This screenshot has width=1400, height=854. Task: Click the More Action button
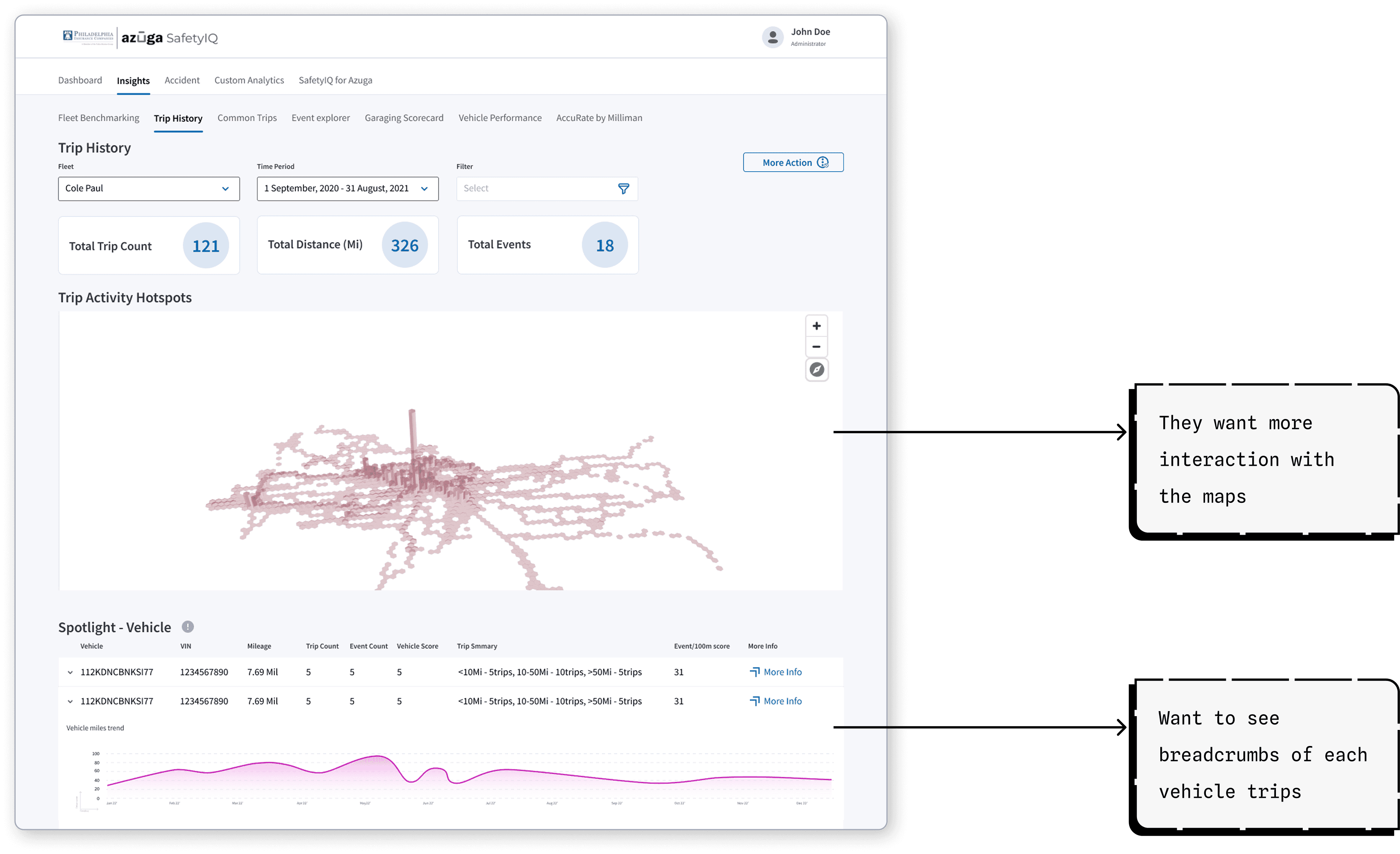[x=793, y=162]
